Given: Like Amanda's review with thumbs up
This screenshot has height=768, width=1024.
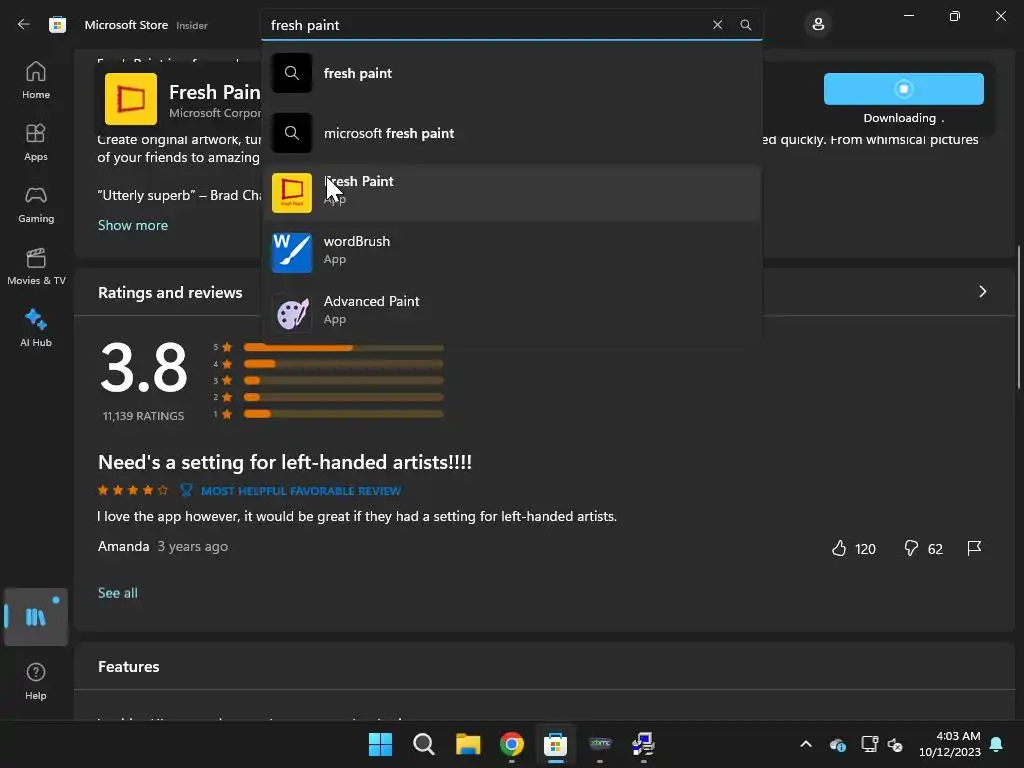Looking at the screenshot, I should tap(839, 549).
